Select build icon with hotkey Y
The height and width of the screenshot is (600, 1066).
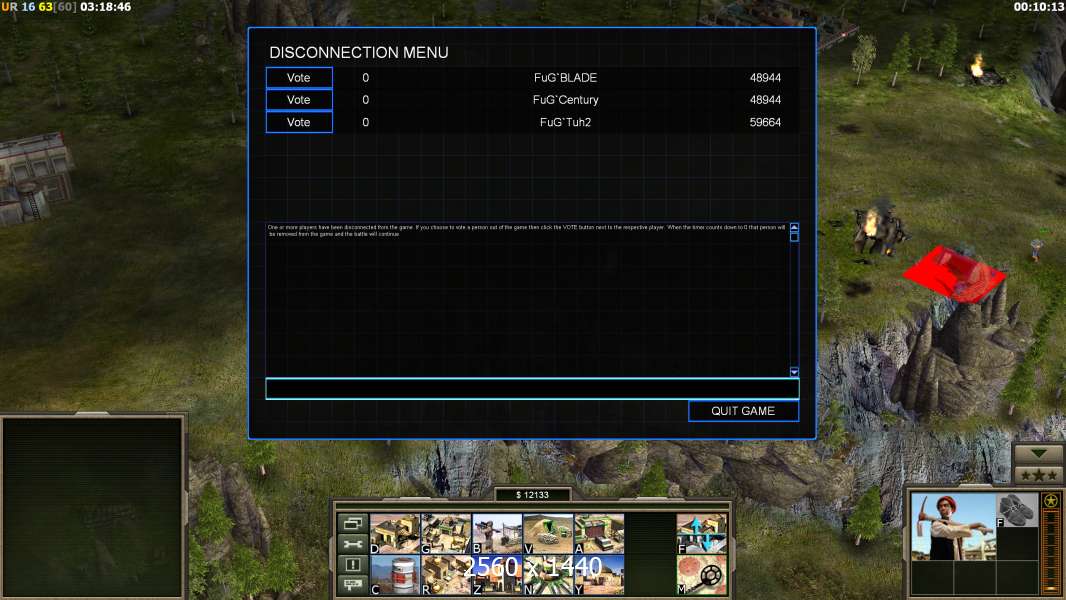click(599, 575)
